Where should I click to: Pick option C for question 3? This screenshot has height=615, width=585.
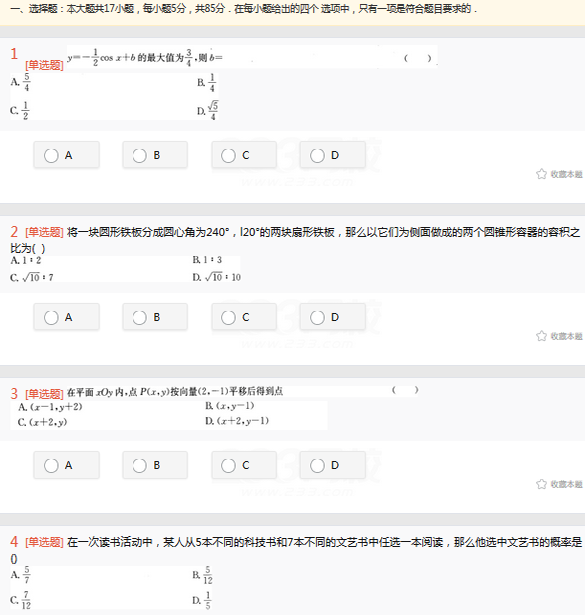[x=244, y=465]
